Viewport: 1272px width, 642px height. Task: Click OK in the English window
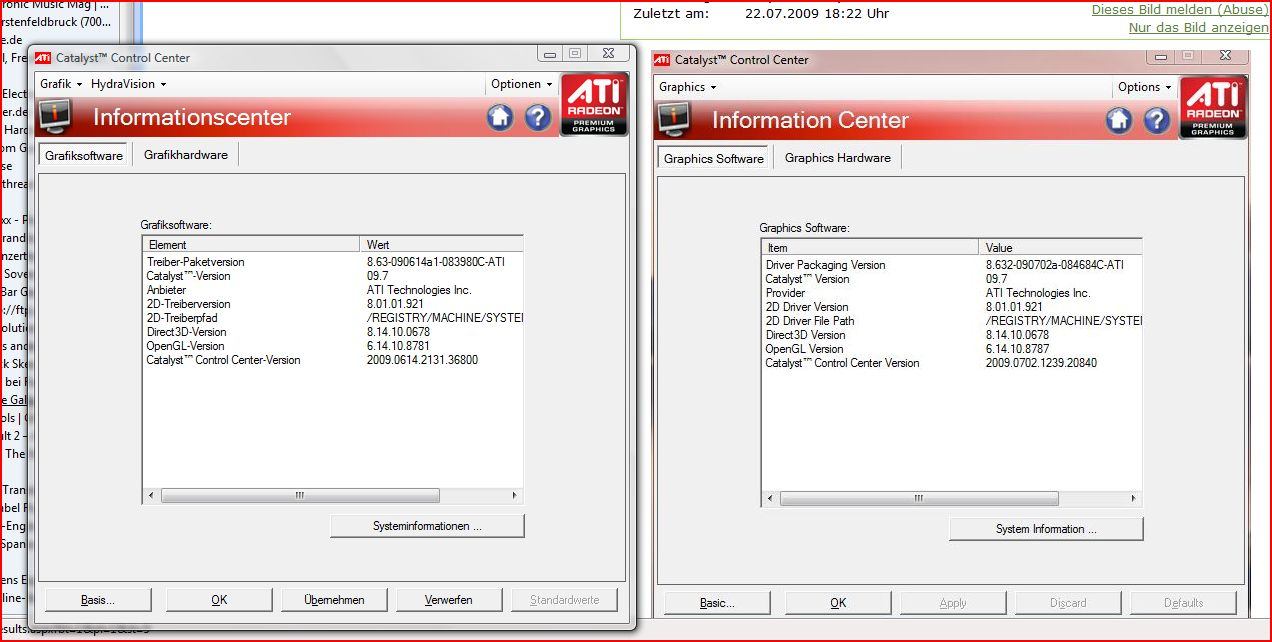(x=839, y=603)
